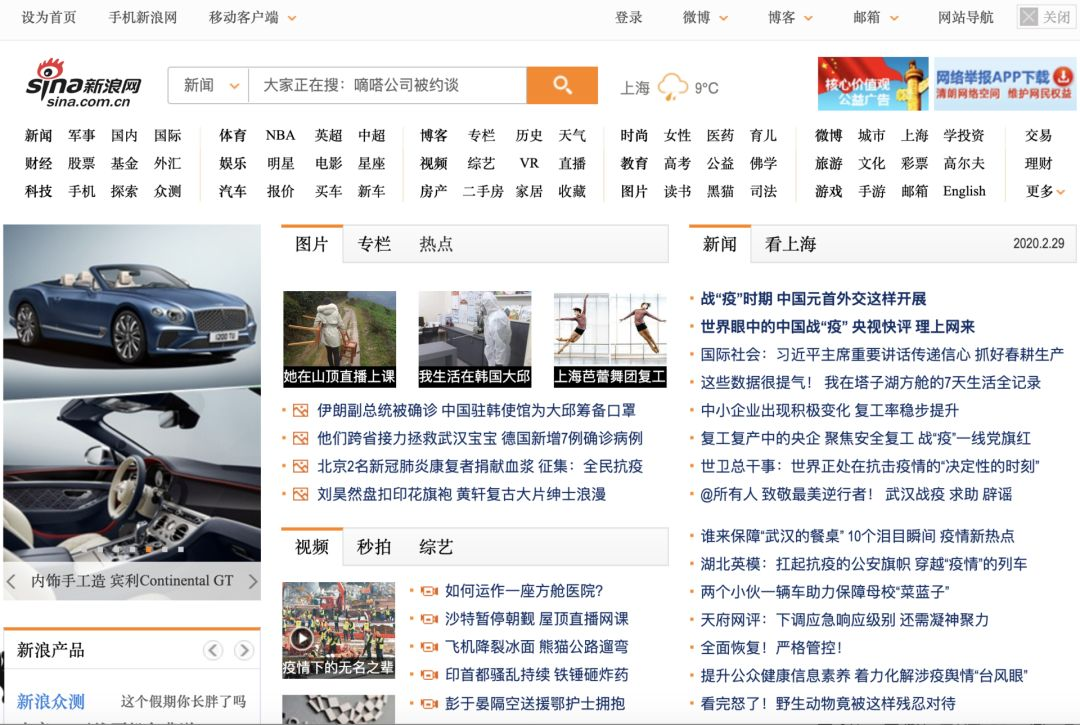This screenshot has width=1080, height=725.
Task: Select the 视频 tab in video section
Action: point(311,547)
